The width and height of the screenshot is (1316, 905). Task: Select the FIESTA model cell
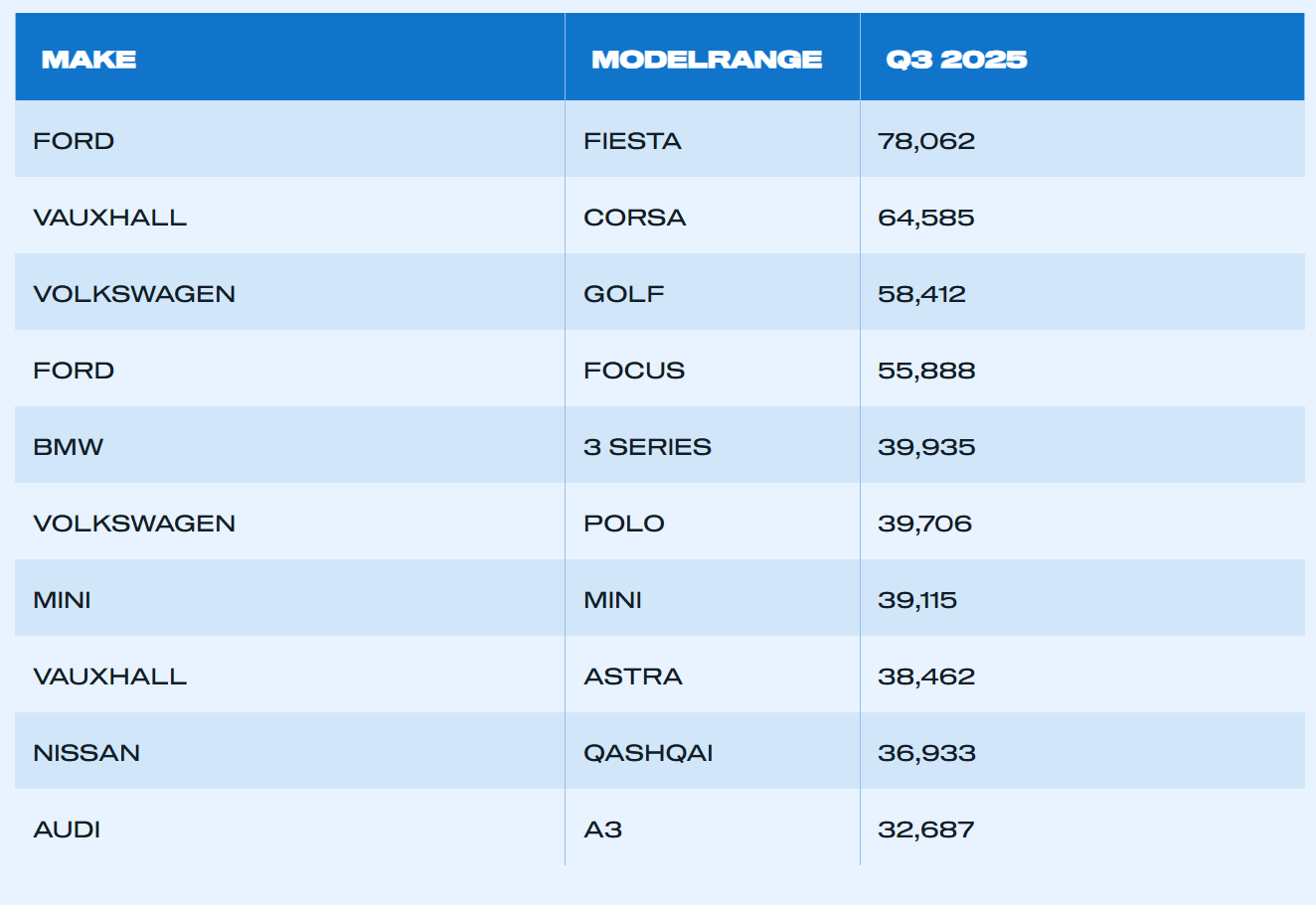tap(632, 141)
